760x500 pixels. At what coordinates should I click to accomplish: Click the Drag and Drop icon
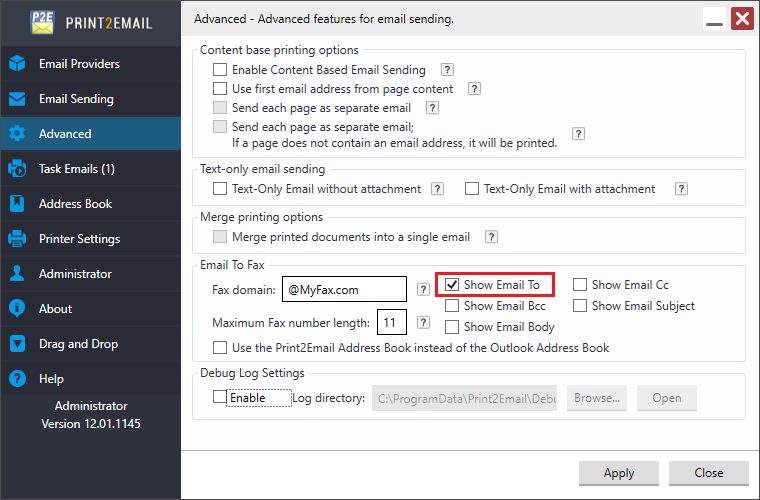click(x=17, y=344)
